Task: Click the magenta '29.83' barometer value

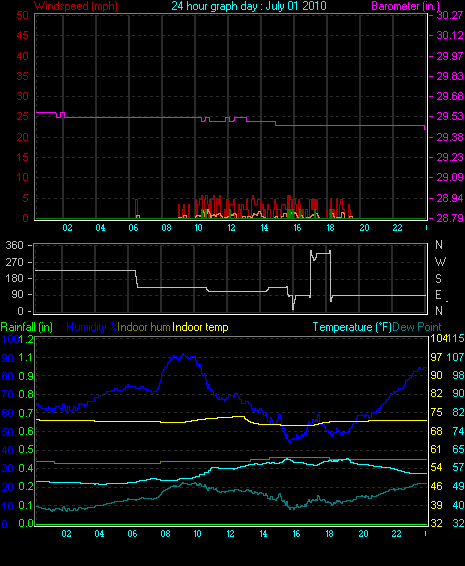Action: (x=449, y=76)
